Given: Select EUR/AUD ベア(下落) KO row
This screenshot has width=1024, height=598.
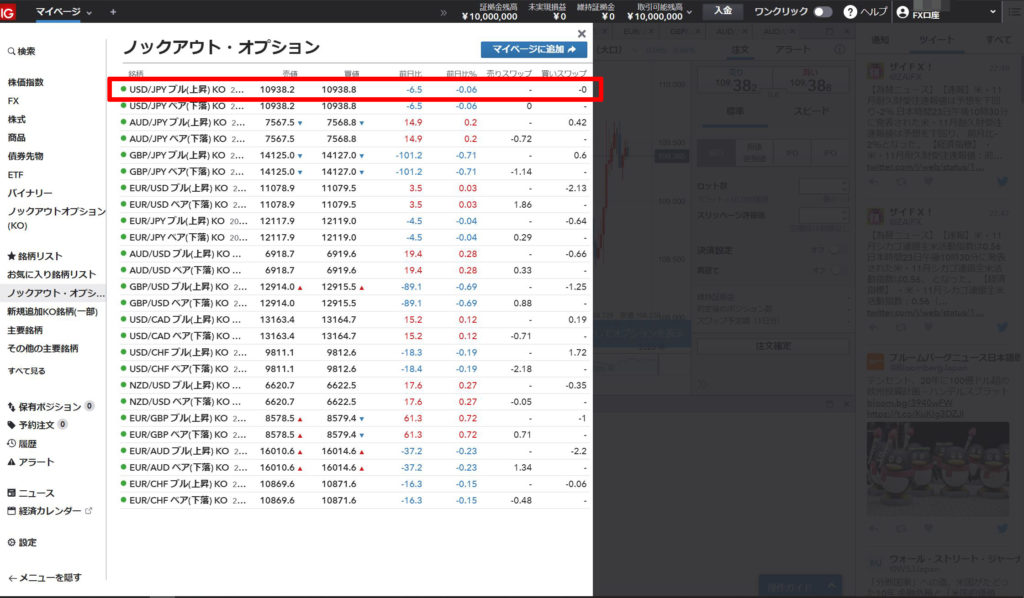Looking at the screenshot, I should (354, 467).
